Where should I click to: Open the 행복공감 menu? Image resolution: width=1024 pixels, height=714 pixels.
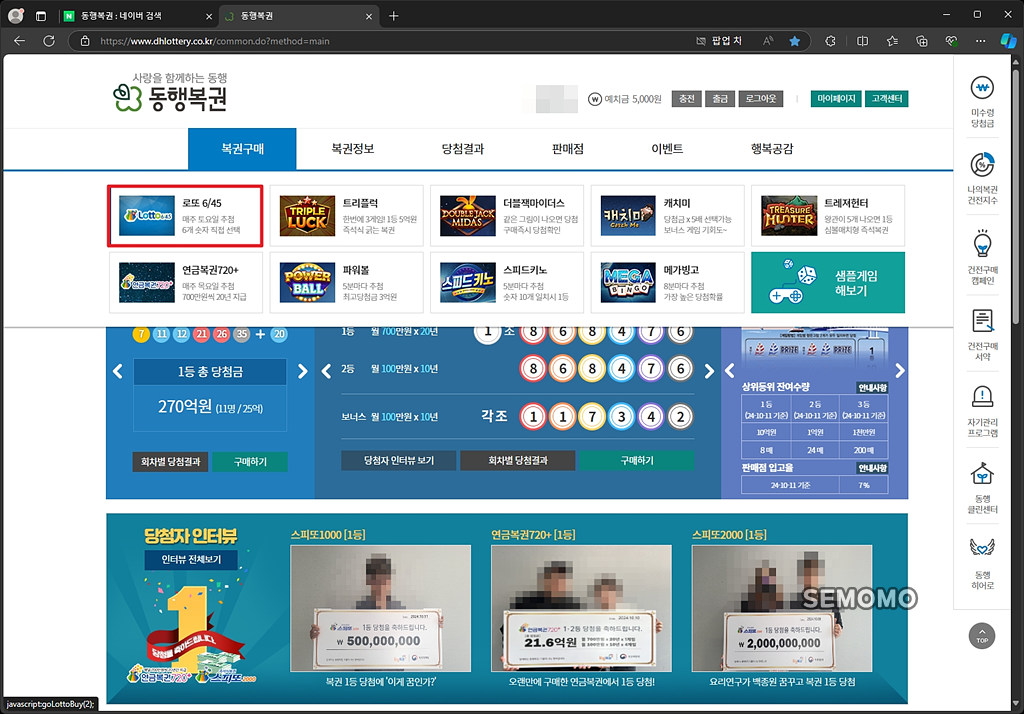[772, 149]
